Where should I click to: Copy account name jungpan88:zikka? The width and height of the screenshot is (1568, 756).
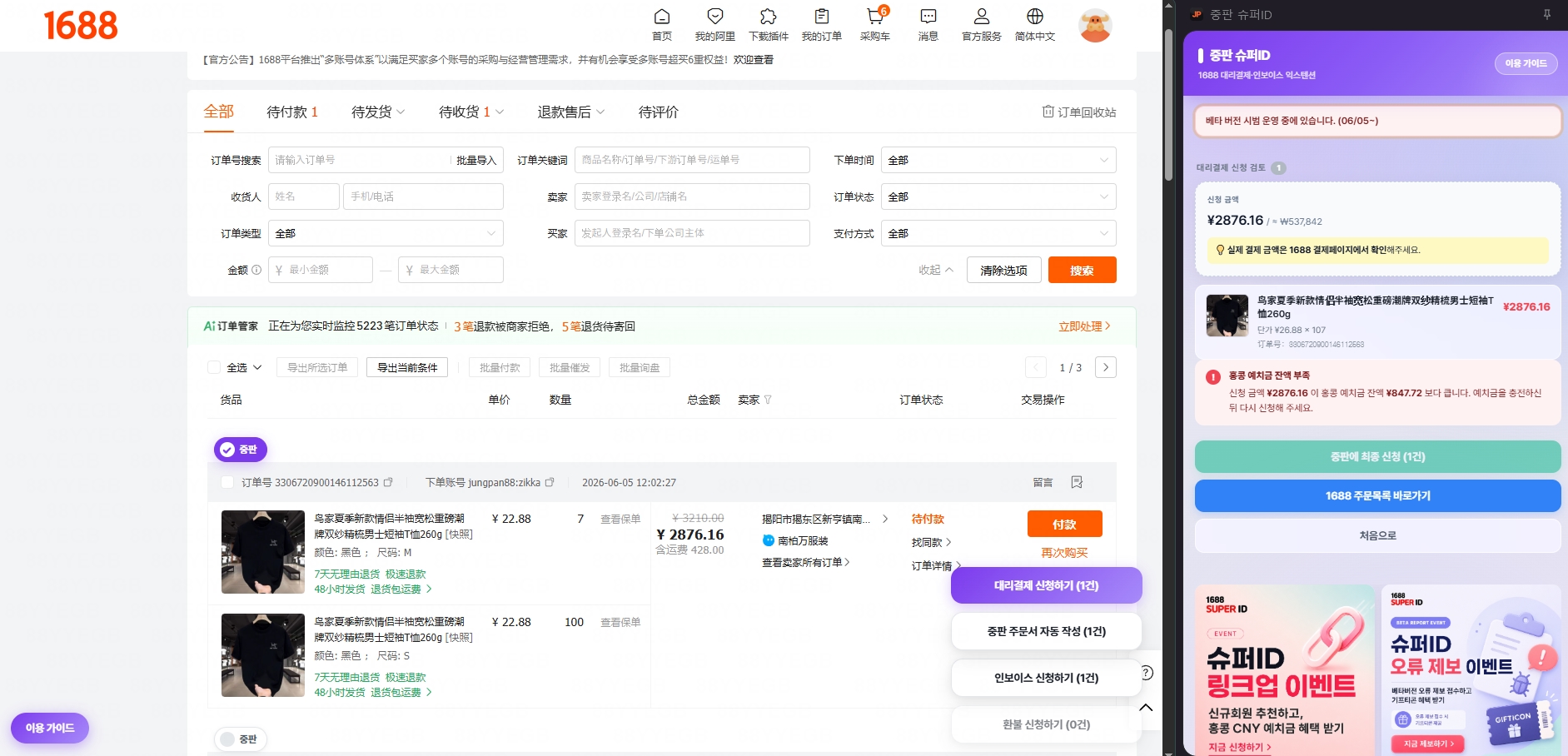pyautogui.click(x=550, y=482)
